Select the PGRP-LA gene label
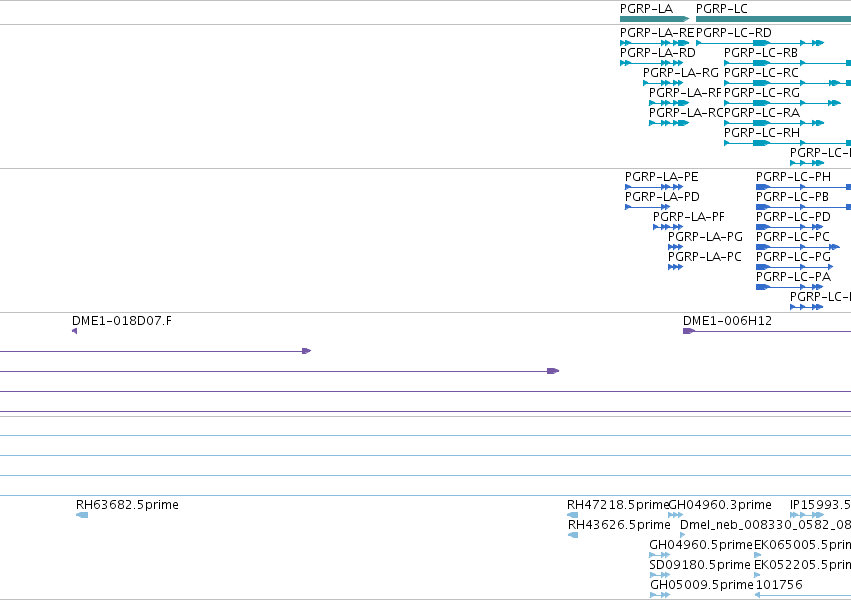Viewport: 851px width, 600px height. pos(646,9)
